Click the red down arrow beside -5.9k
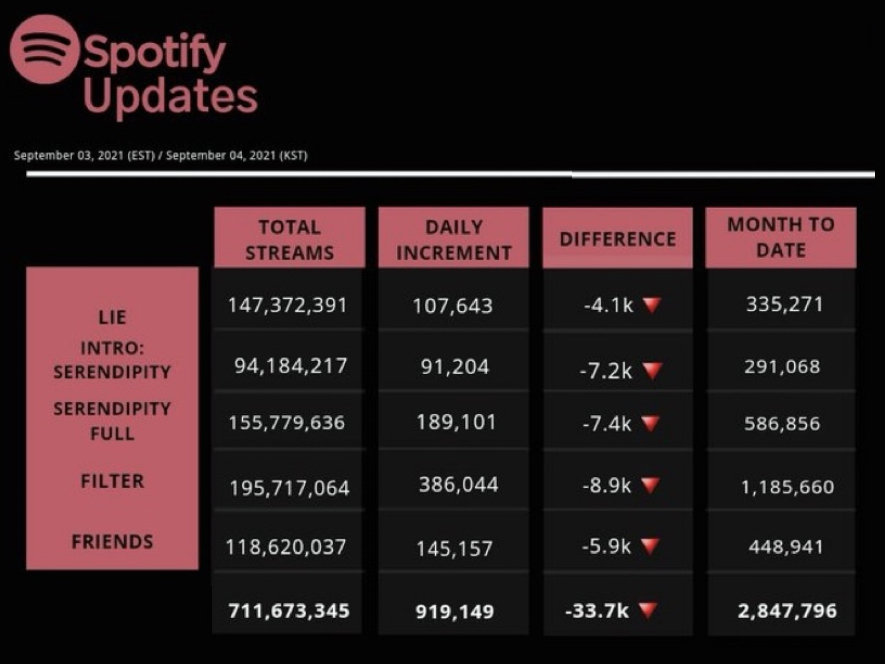The width and height of the screenshot is (885, 664). tap(651, 546)
